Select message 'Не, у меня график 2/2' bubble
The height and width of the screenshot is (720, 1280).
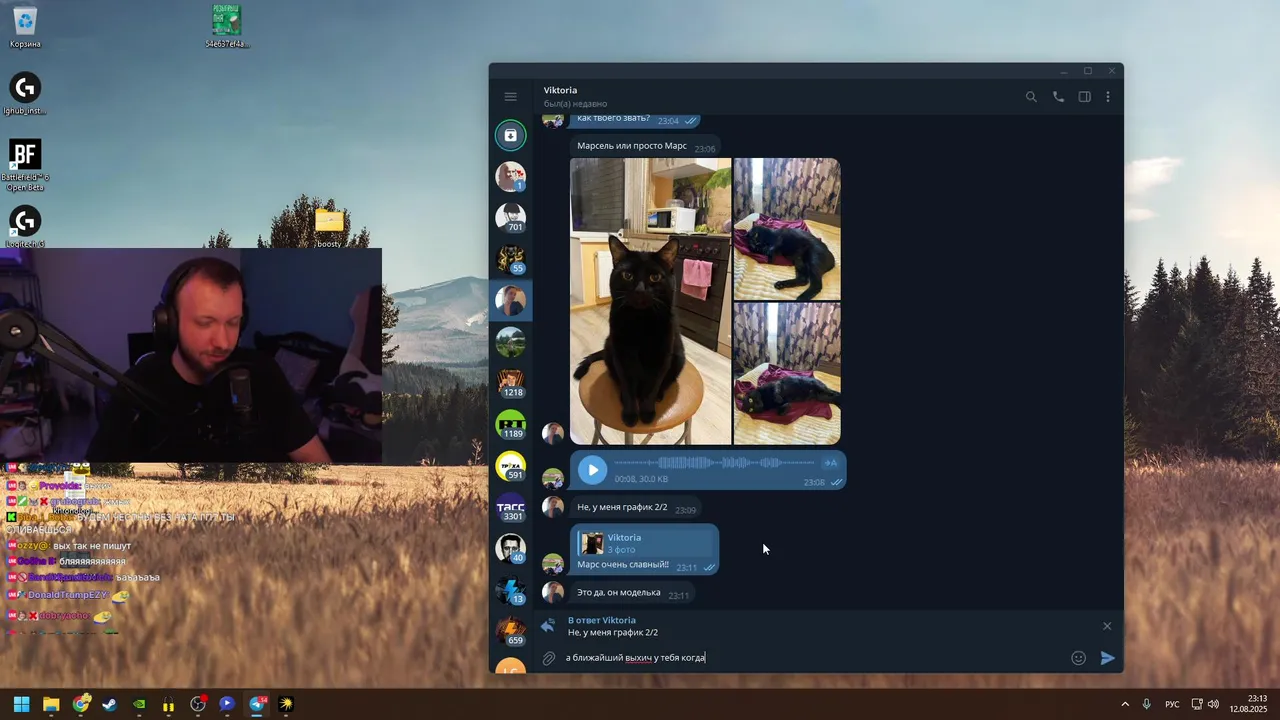tap(636, 508)
